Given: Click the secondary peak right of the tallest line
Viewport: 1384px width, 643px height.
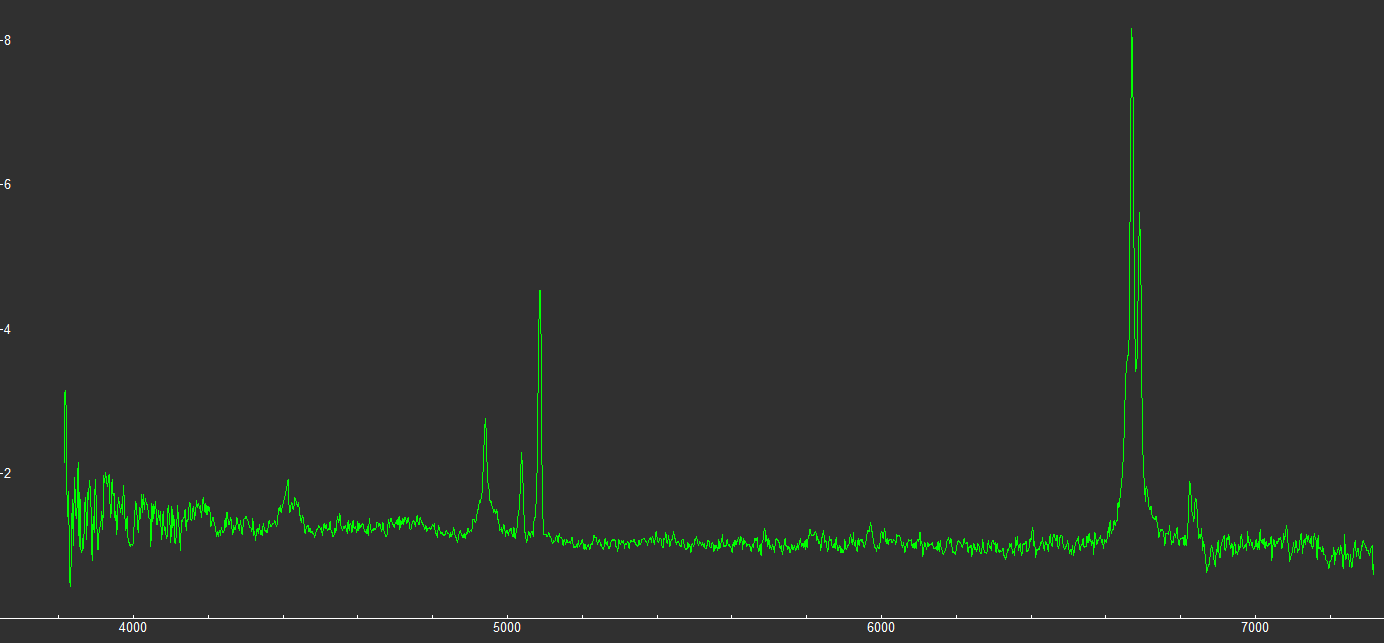Looking at the screenshot, I should pyautogui.click(x=1139, y=214).
